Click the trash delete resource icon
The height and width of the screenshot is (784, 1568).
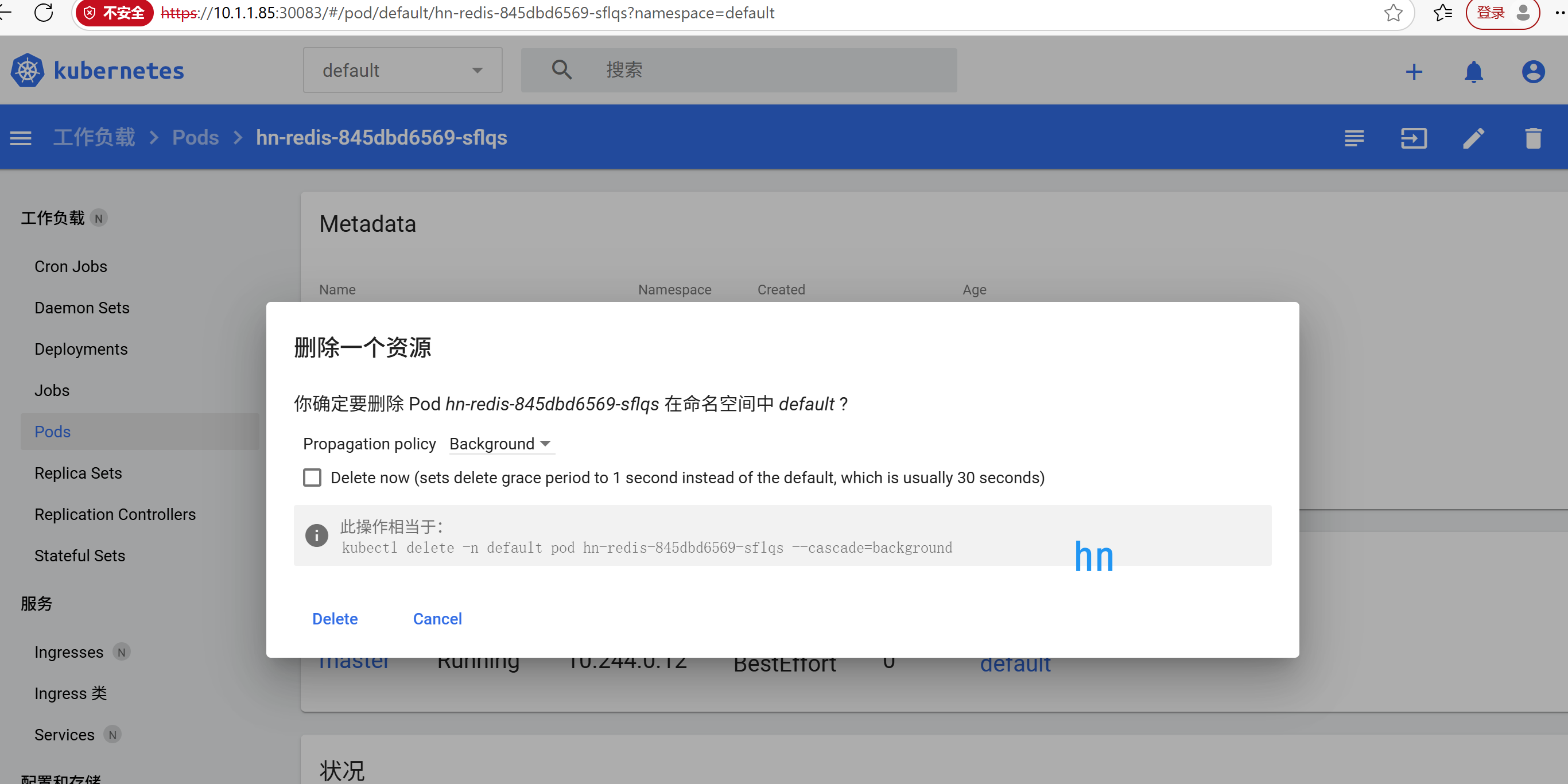coord(1532,138)
